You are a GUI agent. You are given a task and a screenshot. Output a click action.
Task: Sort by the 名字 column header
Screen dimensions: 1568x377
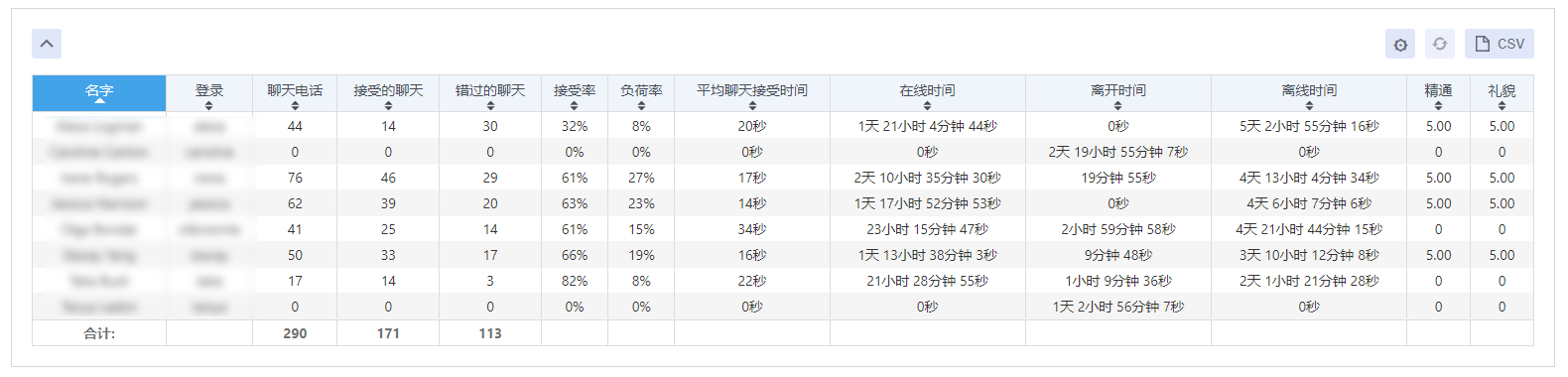point(99,93)
